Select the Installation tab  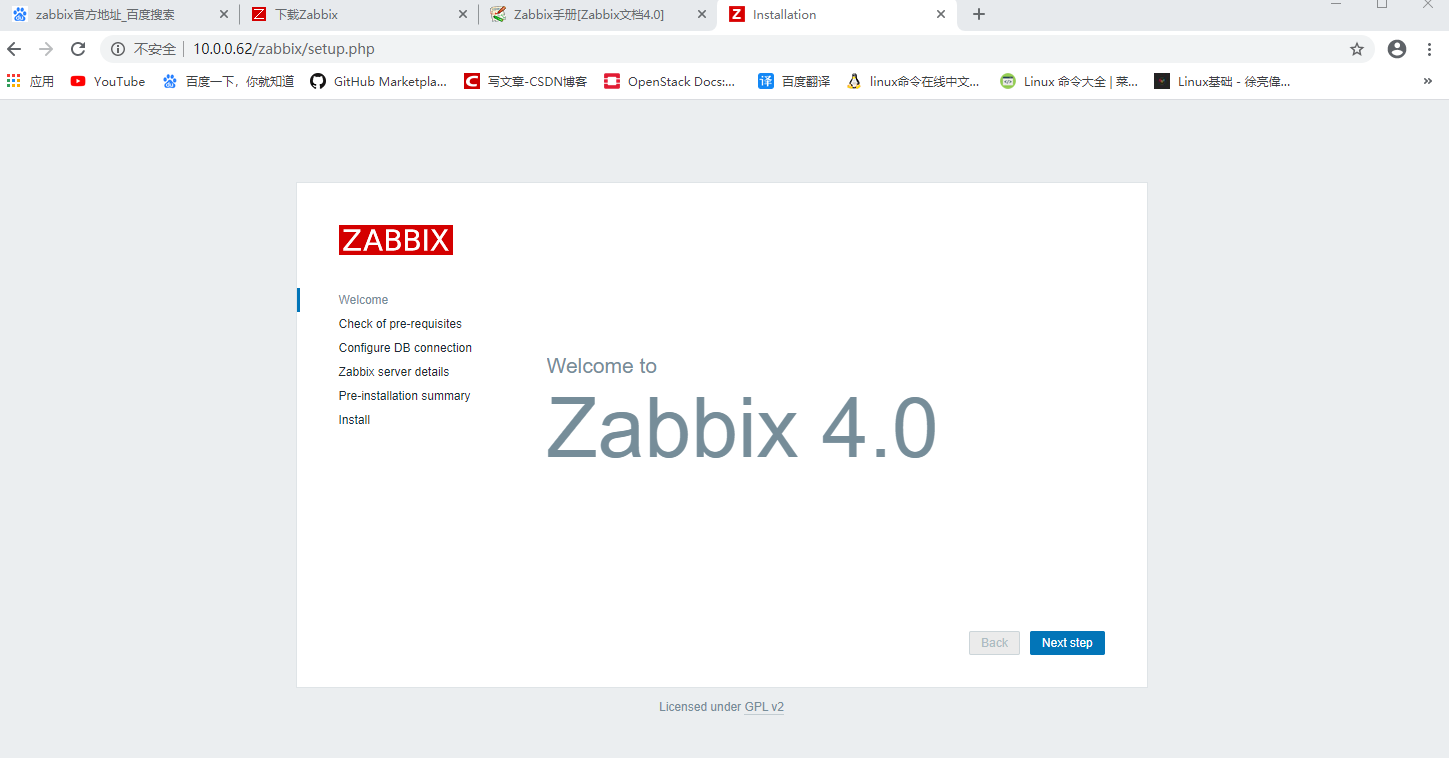(x=836, y=15)
